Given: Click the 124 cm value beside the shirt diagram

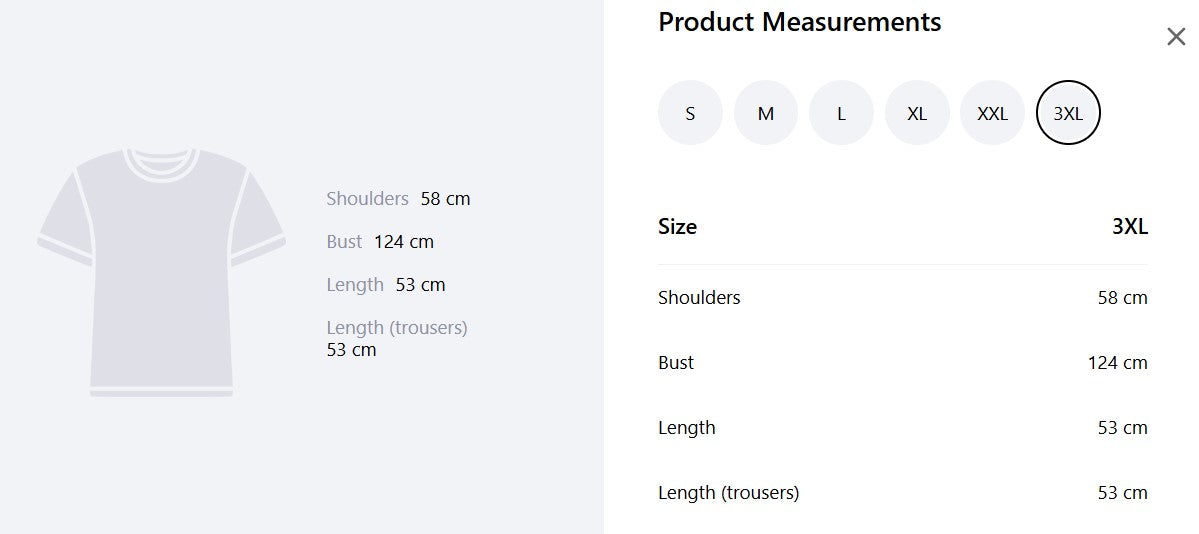Looking at the screenshot, I should point(404,242).
